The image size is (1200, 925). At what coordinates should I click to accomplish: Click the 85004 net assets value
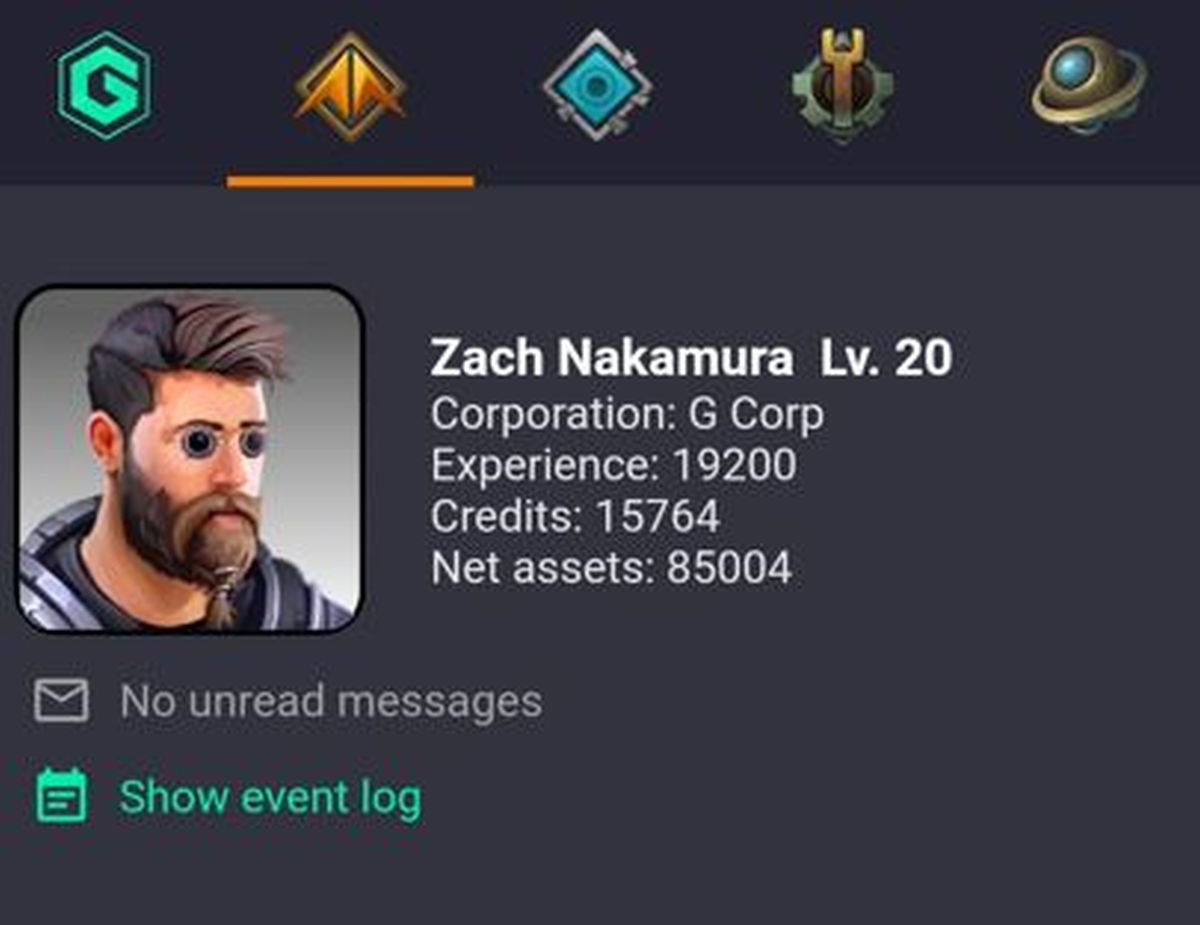[729, 569]
